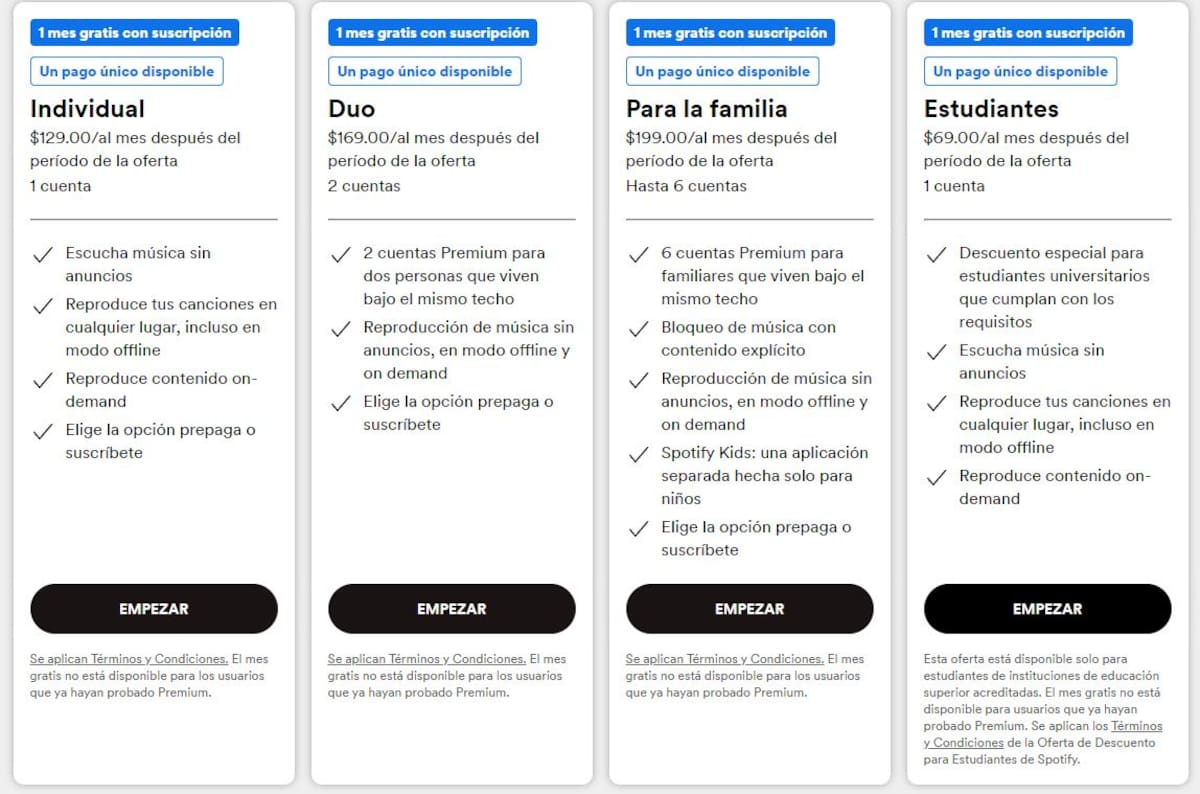Click checkmark next to 'Reproduce contenido on-demand' in Individual

pos(42,380)
